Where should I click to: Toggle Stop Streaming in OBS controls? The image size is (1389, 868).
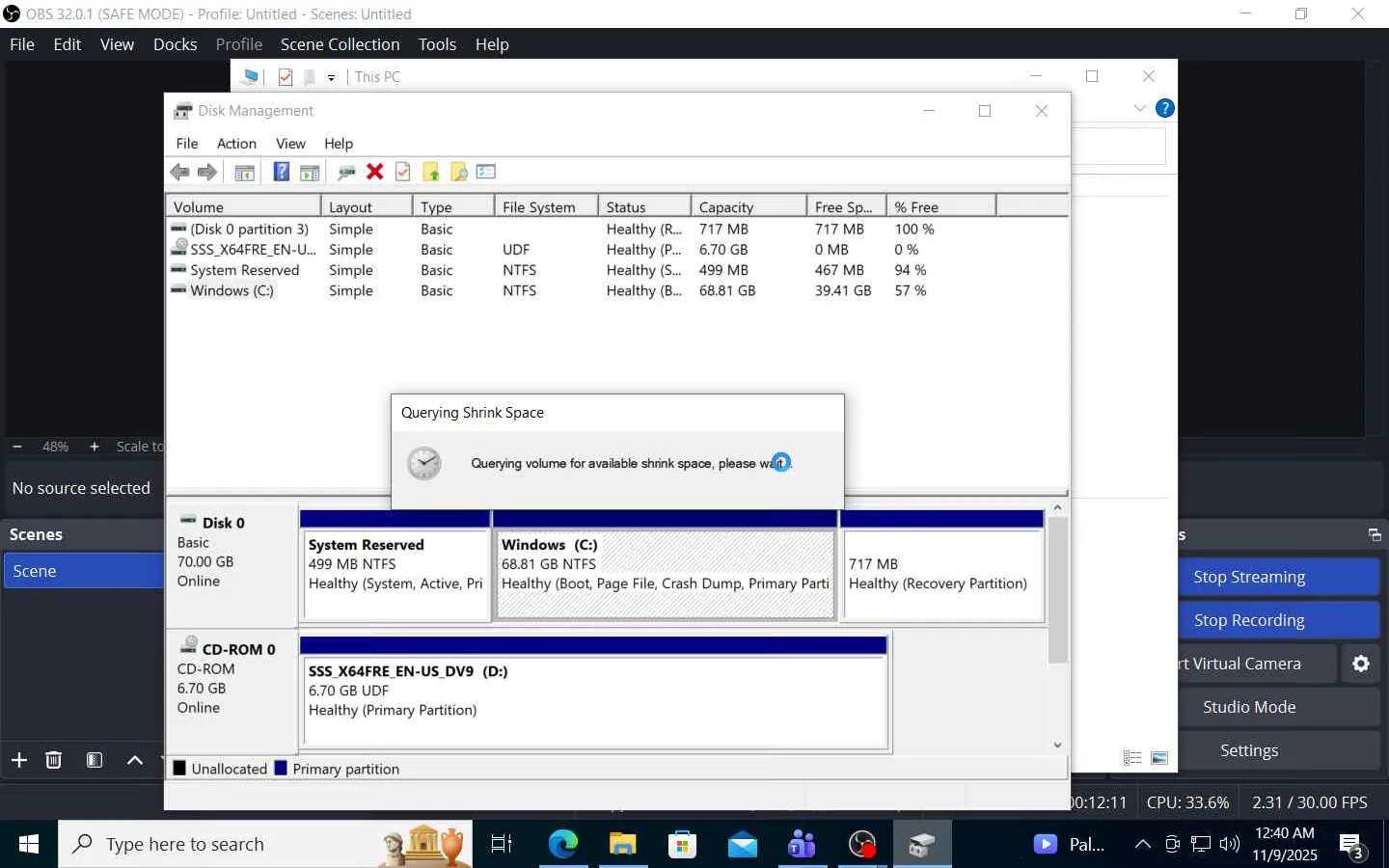tap(1278, 577)
